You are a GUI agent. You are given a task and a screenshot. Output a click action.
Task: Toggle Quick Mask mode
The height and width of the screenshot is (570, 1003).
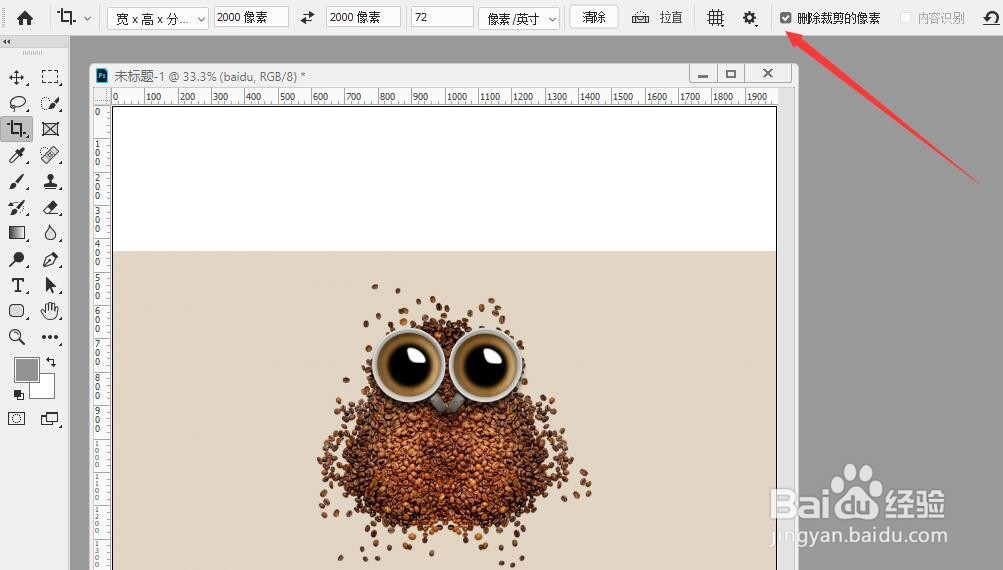click(17, 418)
